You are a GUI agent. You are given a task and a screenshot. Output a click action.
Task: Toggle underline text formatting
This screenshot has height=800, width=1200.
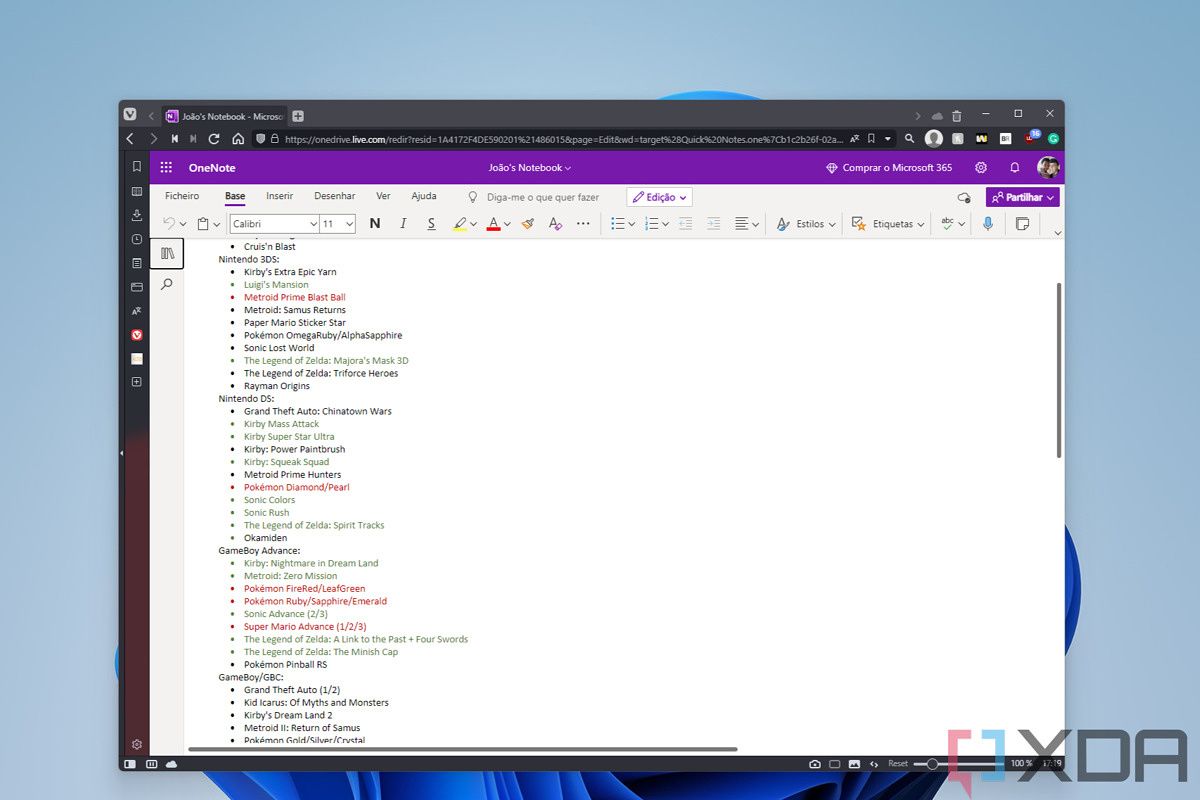431,224
